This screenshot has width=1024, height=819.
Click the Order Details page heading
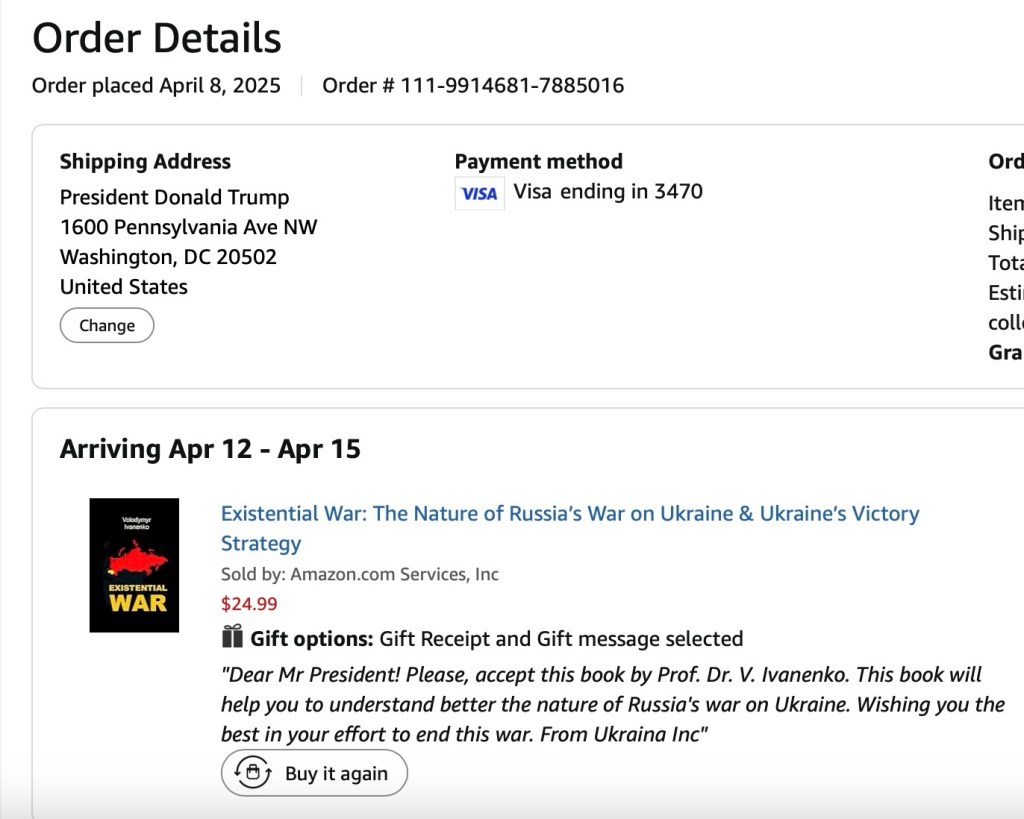coord(157,39)
